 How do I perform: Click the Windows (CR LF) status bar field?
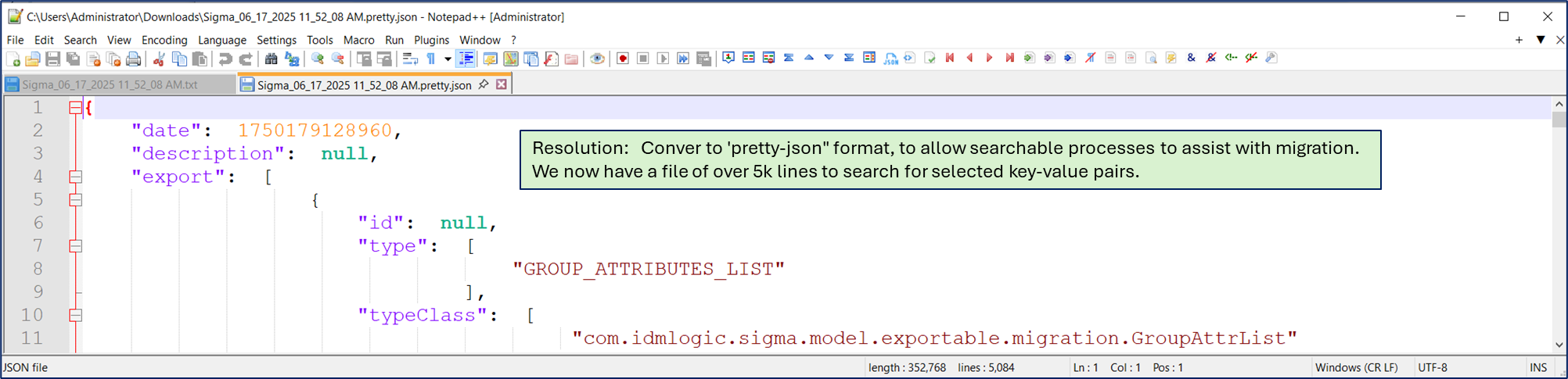tap(1356, 367)
